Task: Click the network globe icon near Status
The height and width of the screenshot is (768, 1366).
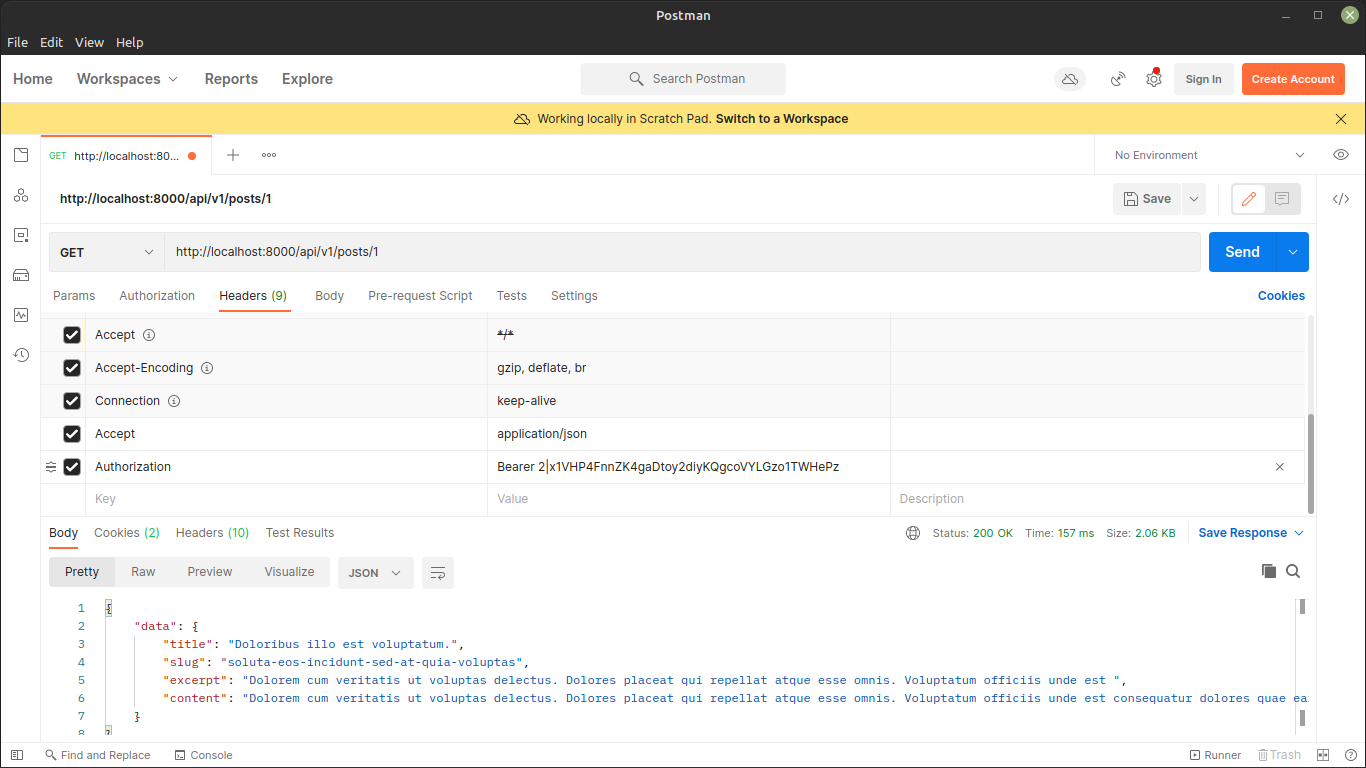Action: [x=913, y=533]
